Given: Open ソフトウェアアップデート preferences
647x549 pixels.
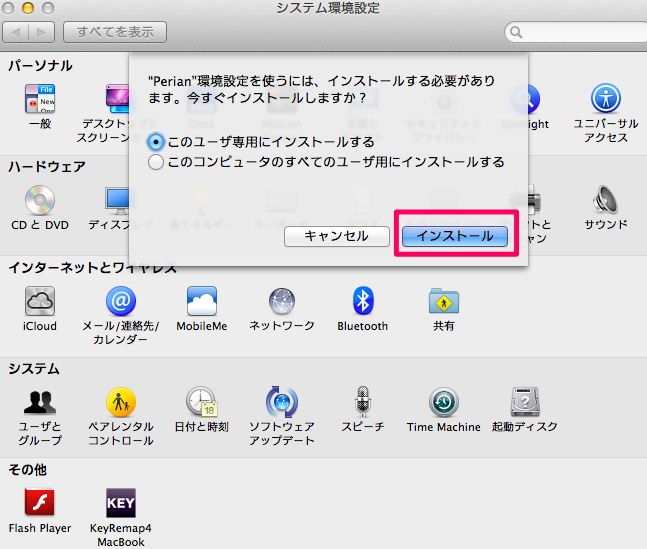Looking at the screenshot, I should coord(282,402).
